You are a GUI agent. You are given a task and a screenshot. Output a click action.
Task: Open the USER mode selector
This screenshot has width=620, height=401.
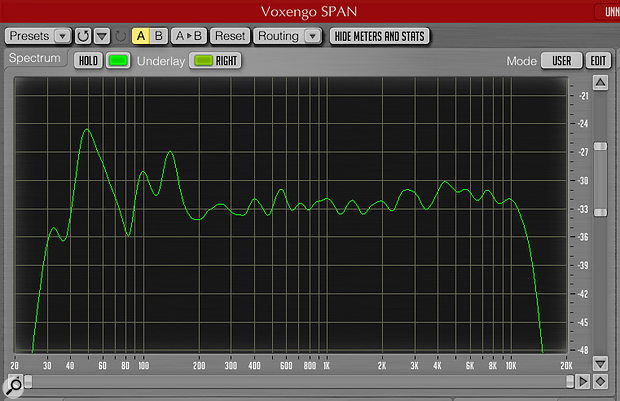(x=561, y=61)
